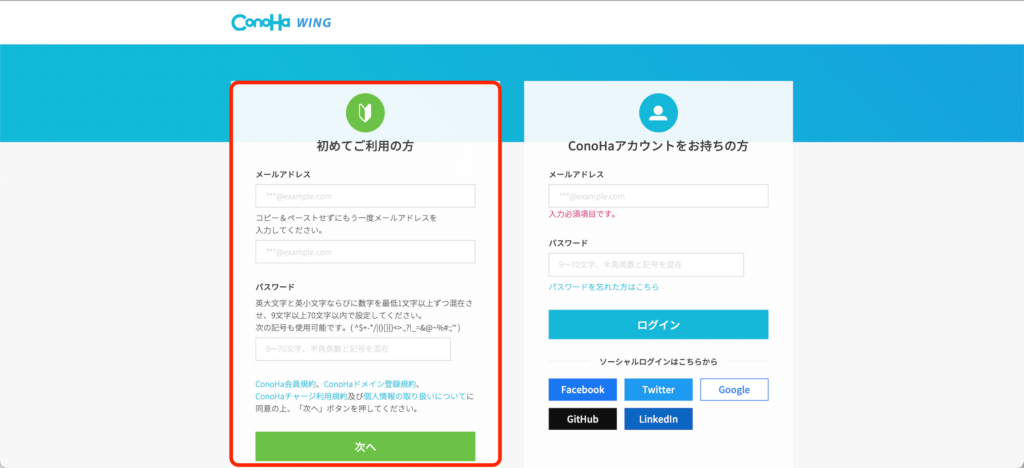This screenshot has height=468, width=1024.
Task: Focus the new-user password field
Action: [x=353, y=349]
